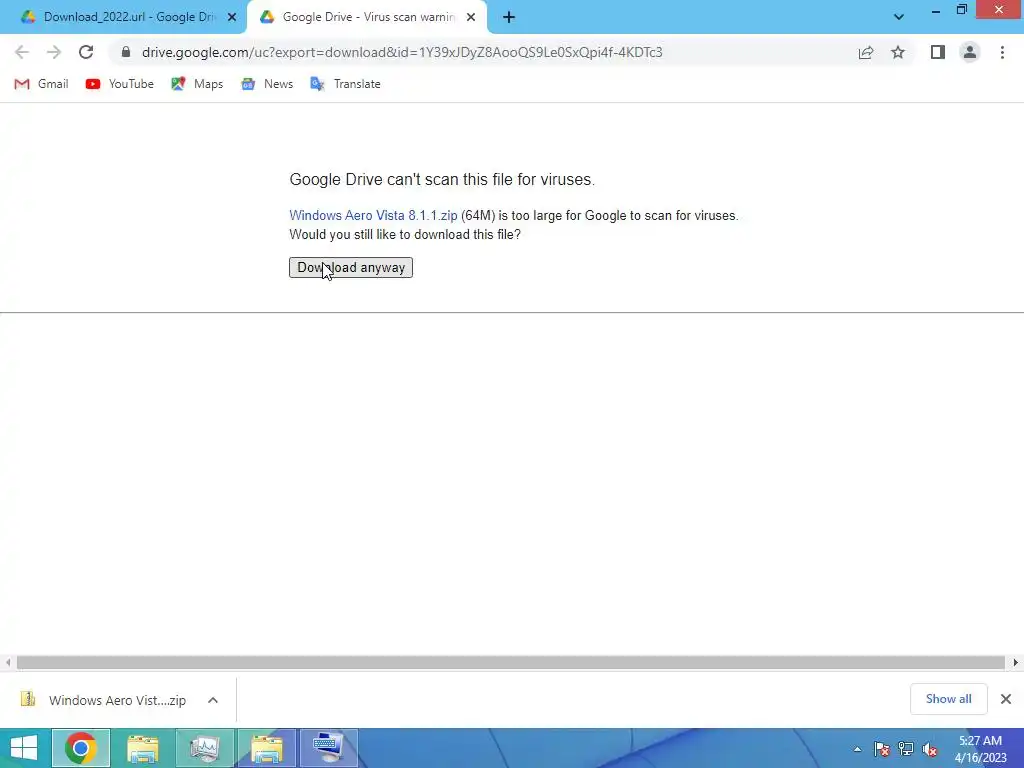Open the Gmail bookmark
Screen dimensions: 1024x768
(41, 84)
